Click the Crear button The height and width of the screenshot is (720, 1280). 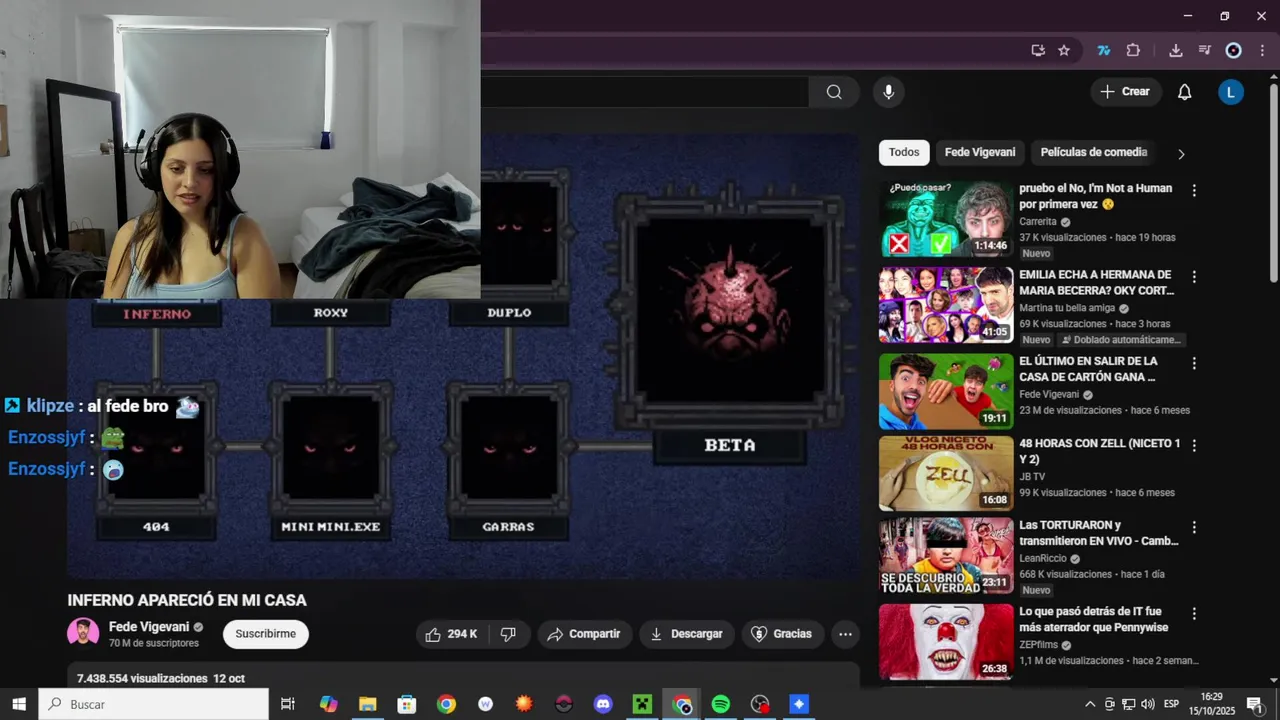pyautogui.click(x=1125, y=92)
